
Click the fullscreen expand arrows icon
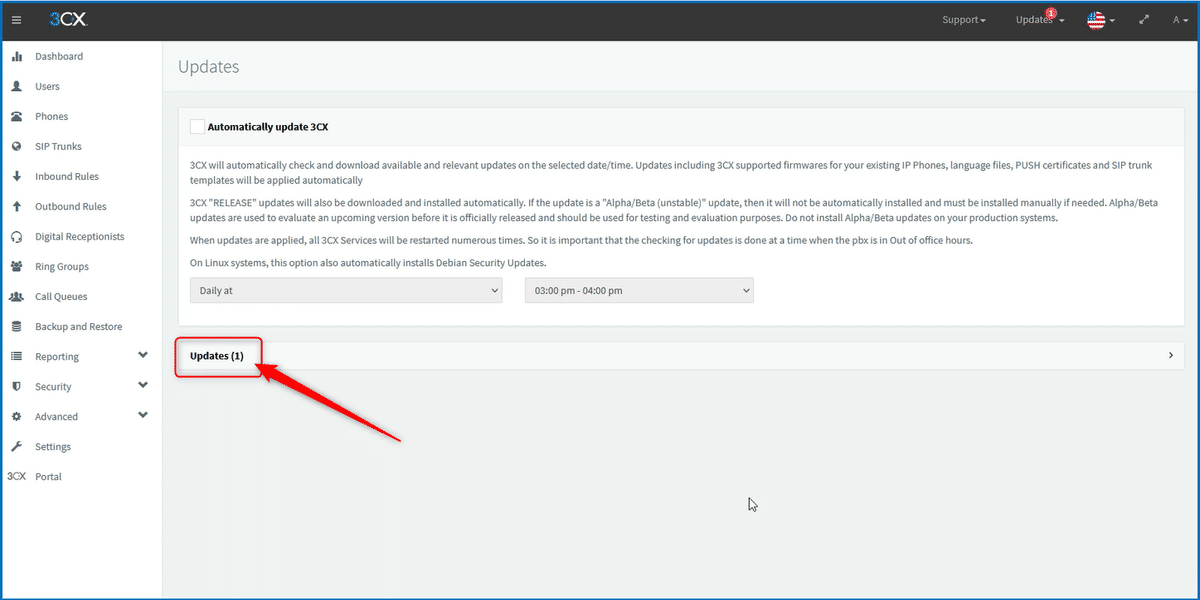[1144, 19]
